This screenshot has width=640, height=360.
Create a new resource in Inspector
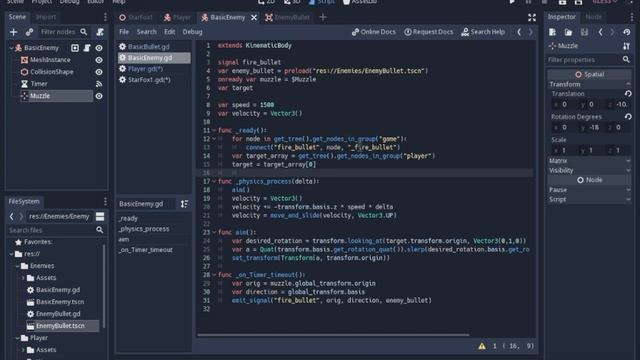pyautogui.click(x=552, y=32)
